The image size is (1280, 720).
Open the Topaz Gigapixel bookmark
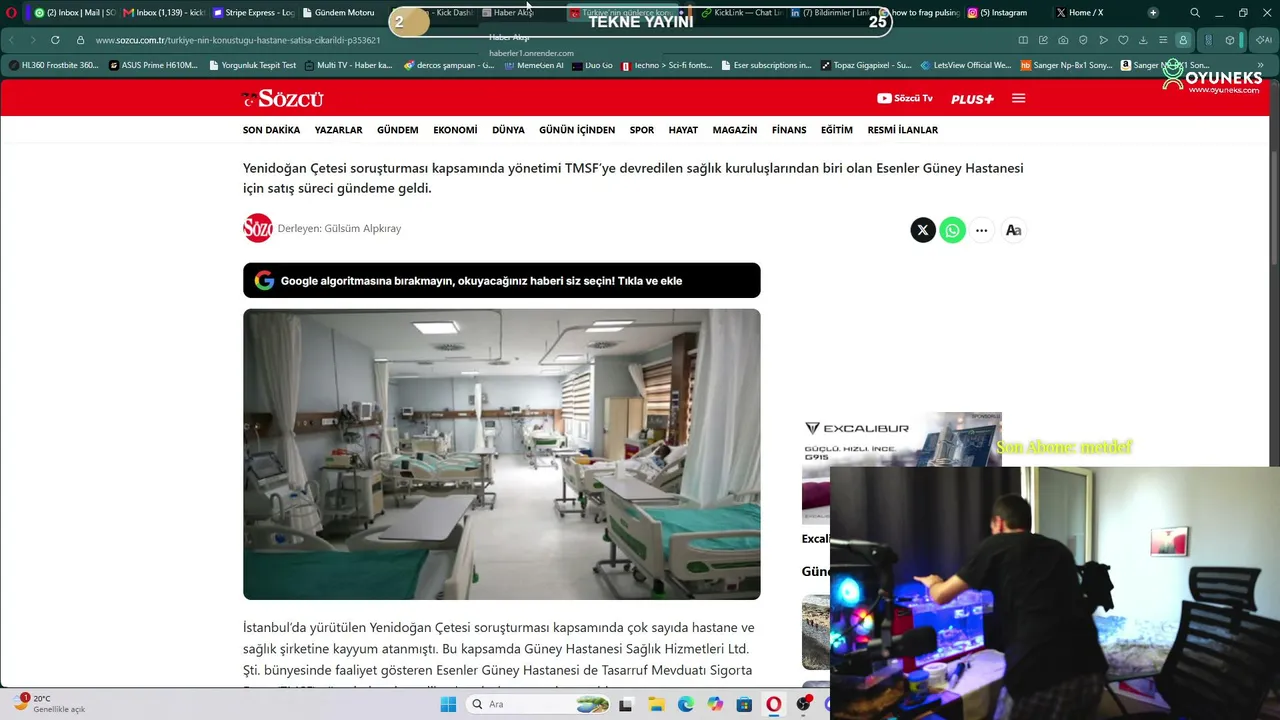pos(865,65)
